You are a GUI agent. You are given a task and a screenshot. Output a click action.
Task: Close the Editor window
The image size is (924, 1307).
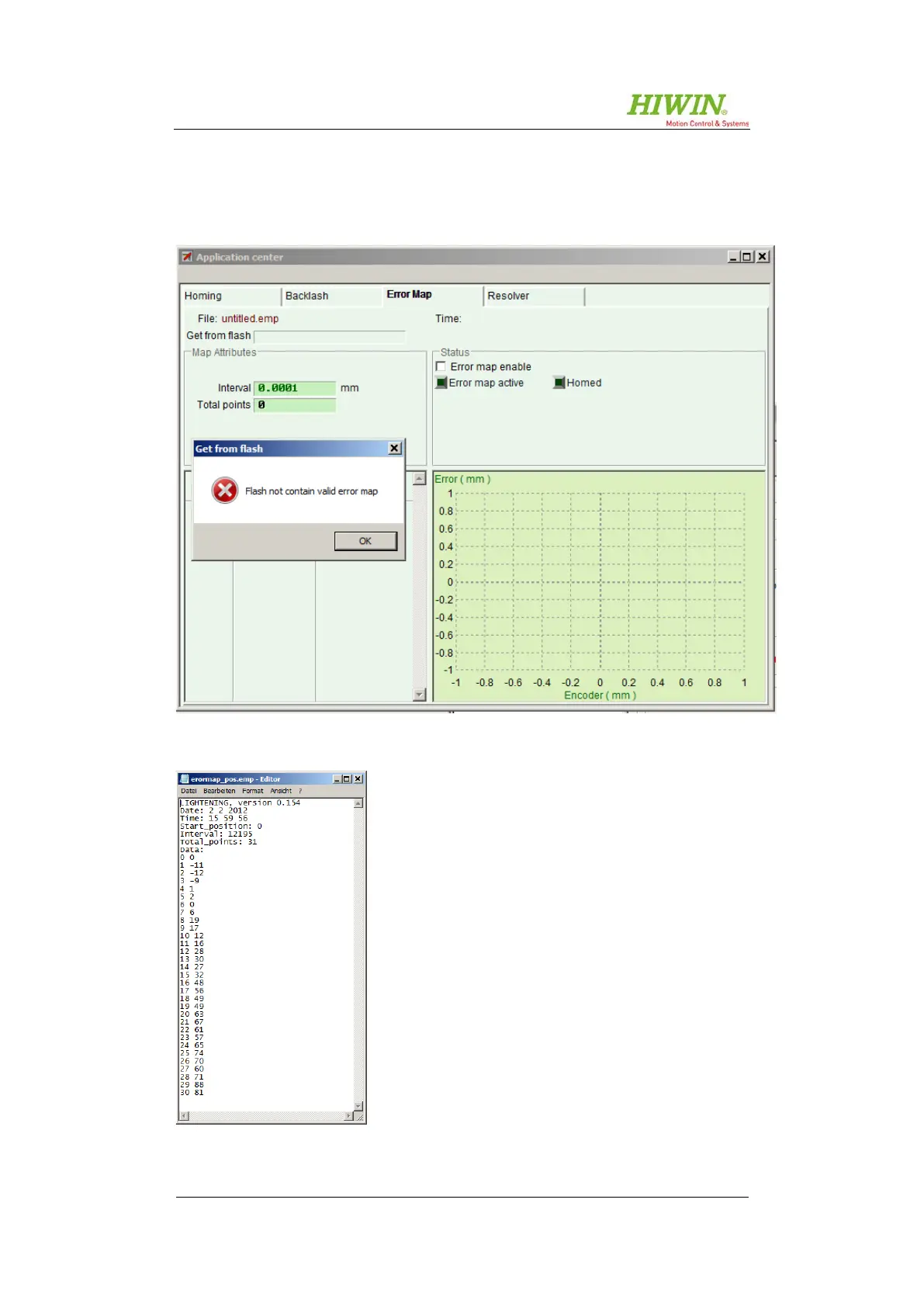[x=358, y=778]
